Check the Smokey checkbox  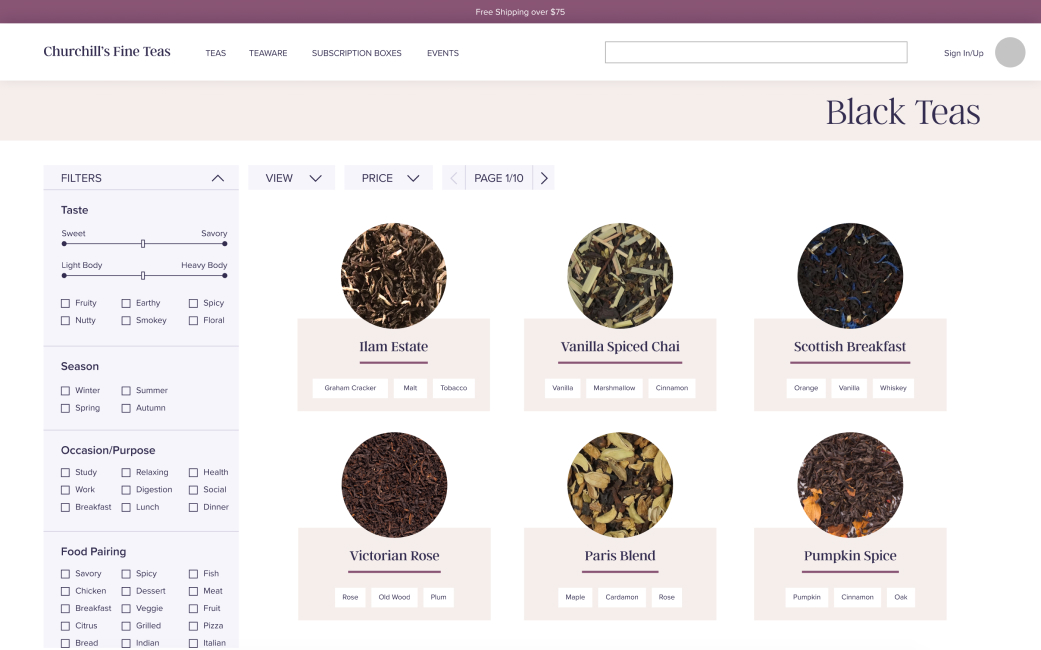click(125, 321)
